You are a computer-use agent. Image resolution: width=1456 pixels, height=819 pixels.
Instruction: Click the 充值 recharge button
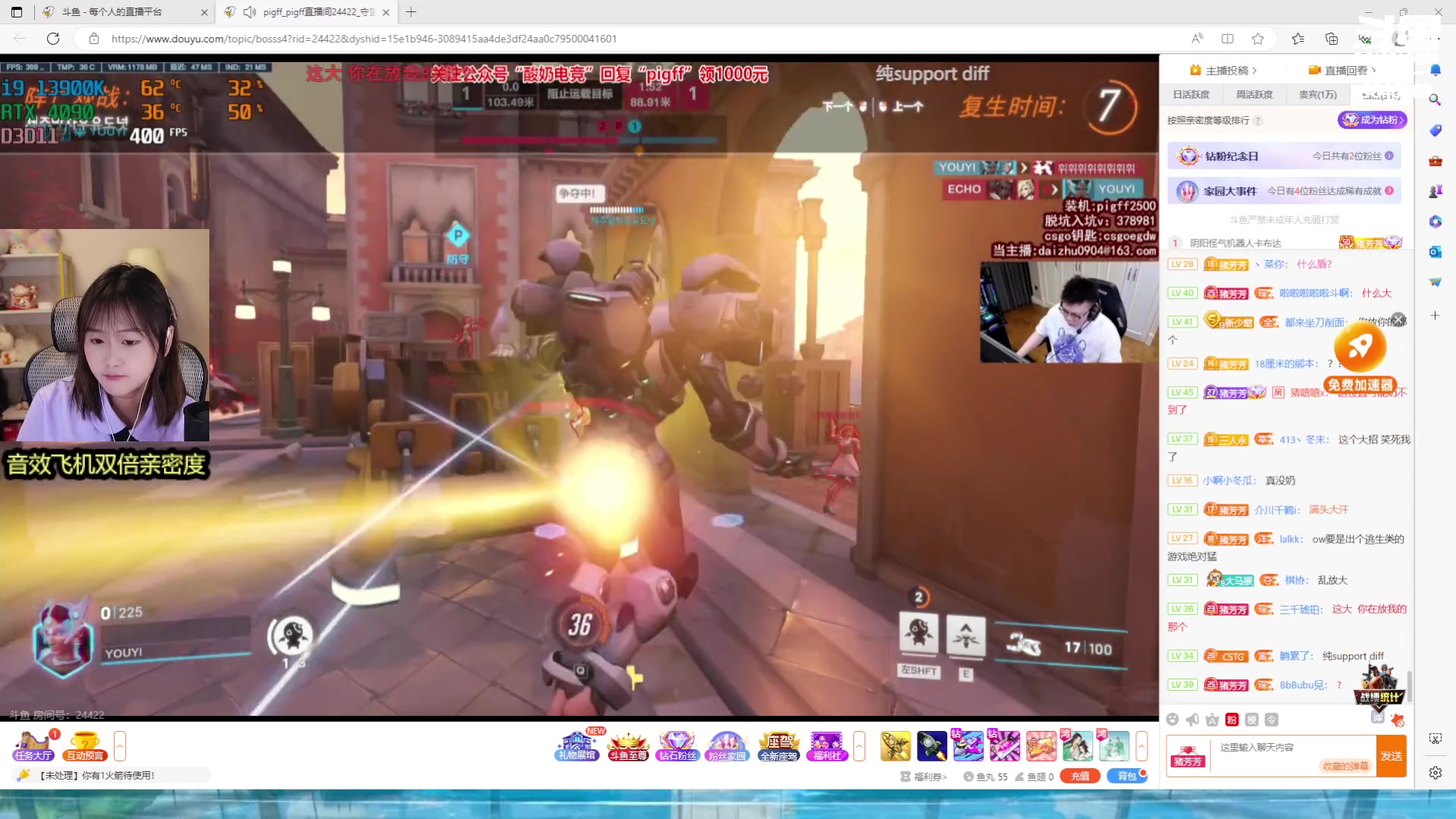[x=1080, y=776]
